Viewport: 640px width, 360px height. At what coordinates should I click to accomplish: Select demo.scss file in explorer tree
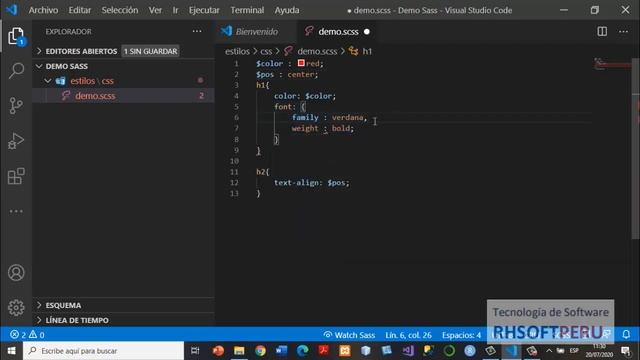point(95,96)
